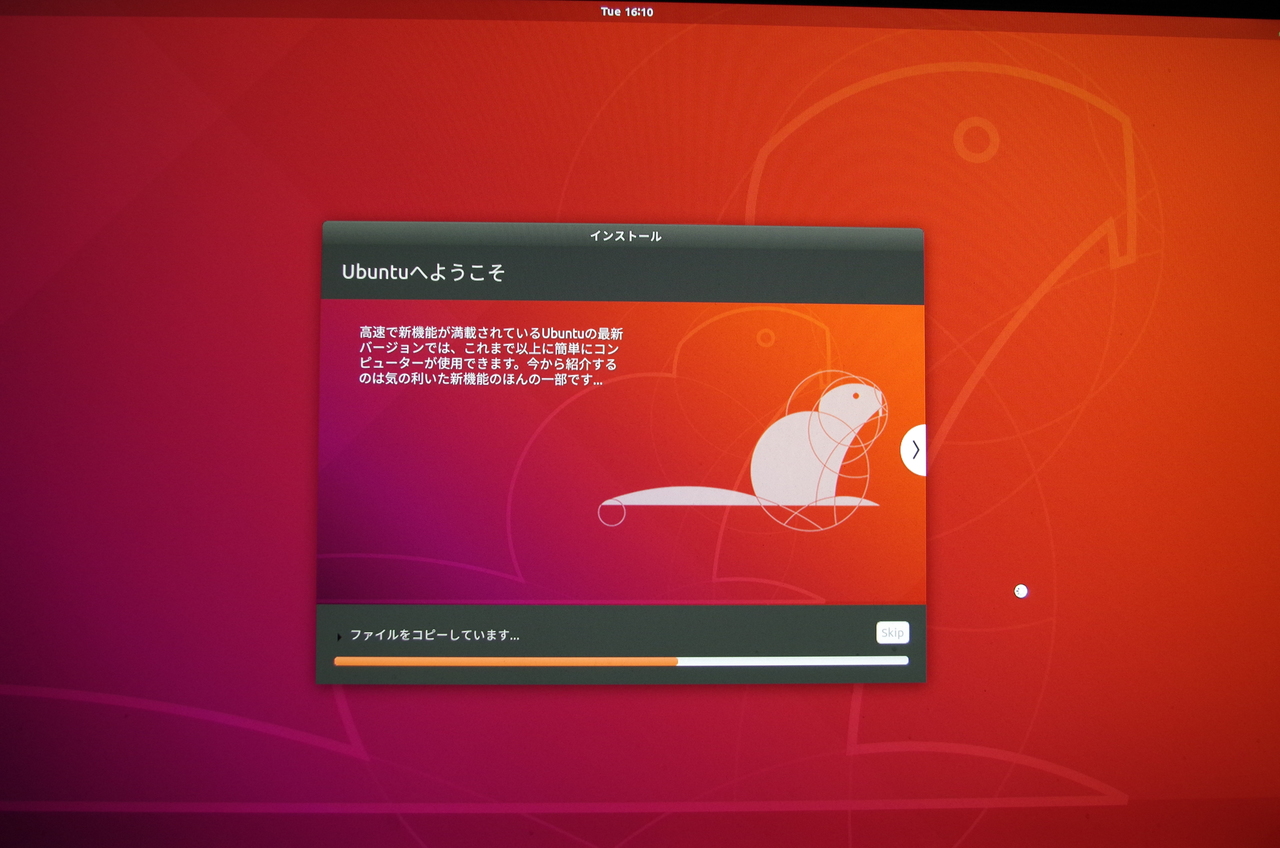Viewport: 1280px width, 848px height.
Task: Click the Ubuntuへようこそ heading
Action: click(423, 272)
